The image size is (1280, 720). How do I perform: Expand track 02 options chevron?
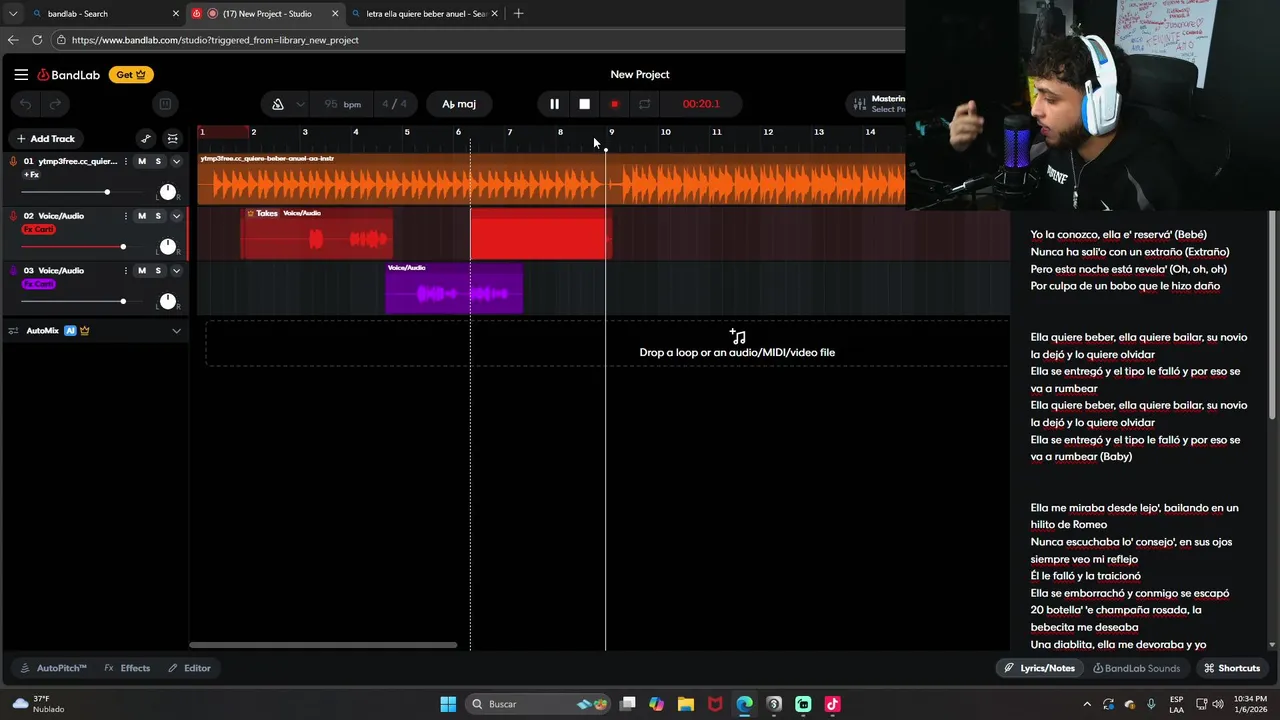click(176, 216)
